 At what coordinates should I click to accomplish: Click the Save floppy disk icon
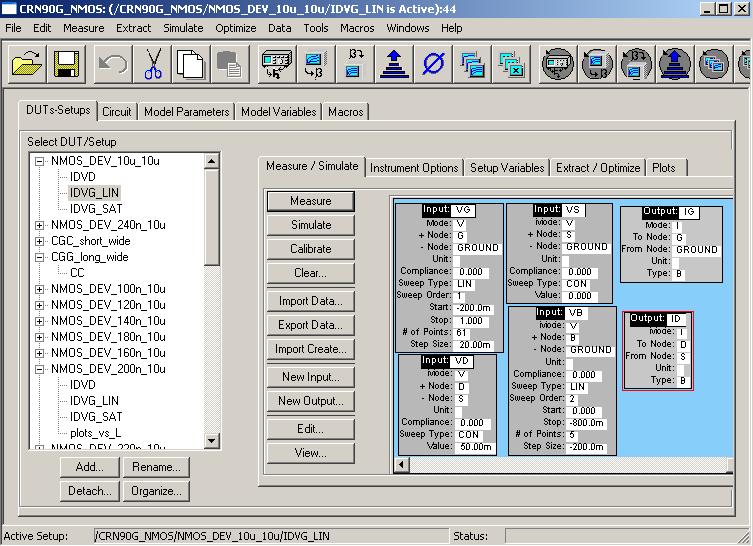click(x=66, y=64)
